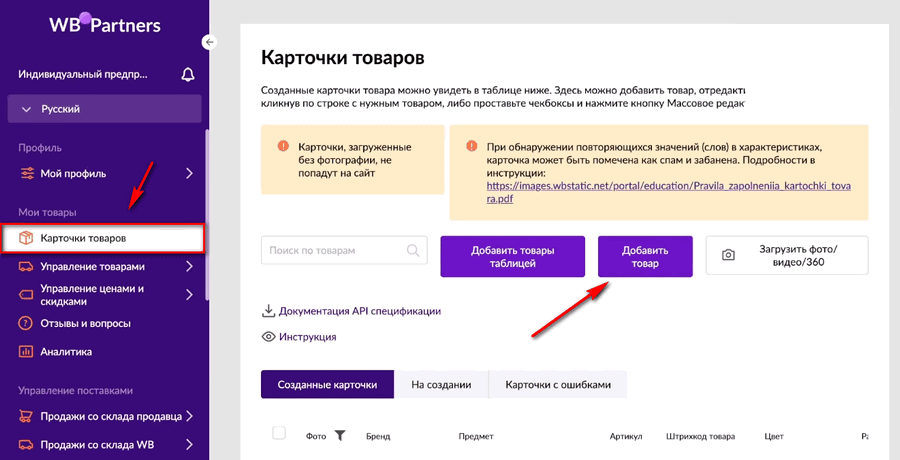Click the Поиск по товарам search field

click(344, 250)
